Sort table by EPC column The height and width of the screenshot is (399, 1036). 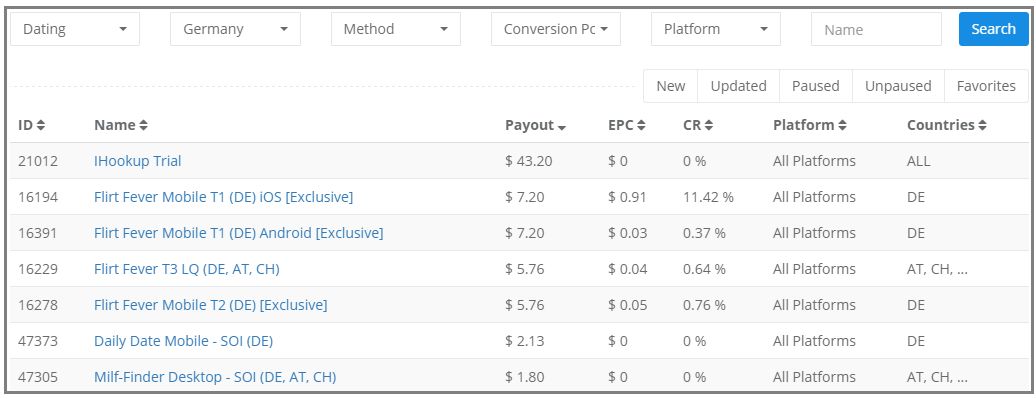pyautogui.click(x=626, y=125)
